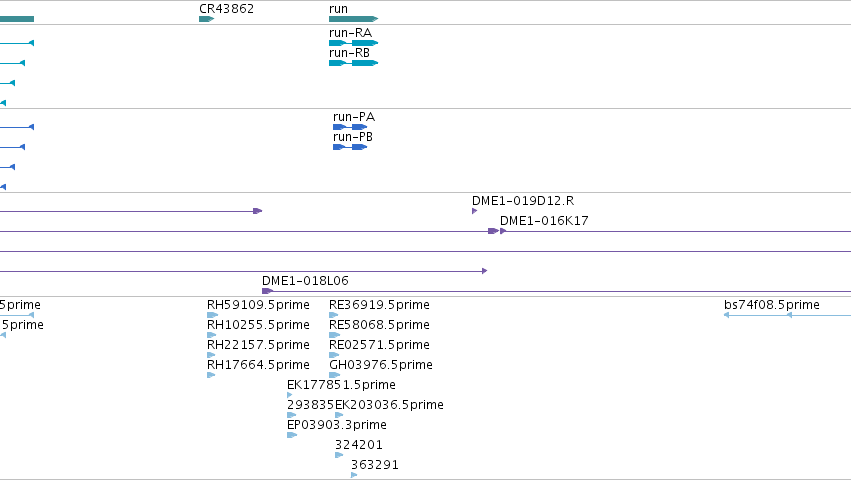This screenshot has height=480, width=851.
Task: Click the EP03903.3prime EST glyph
Action: point(292,435)
